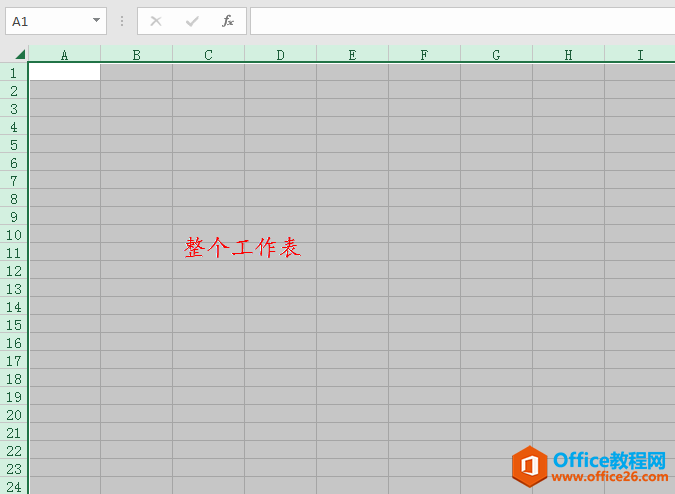Select row 15 header
This screenshot has height=494, width=675.
[14, 325]
